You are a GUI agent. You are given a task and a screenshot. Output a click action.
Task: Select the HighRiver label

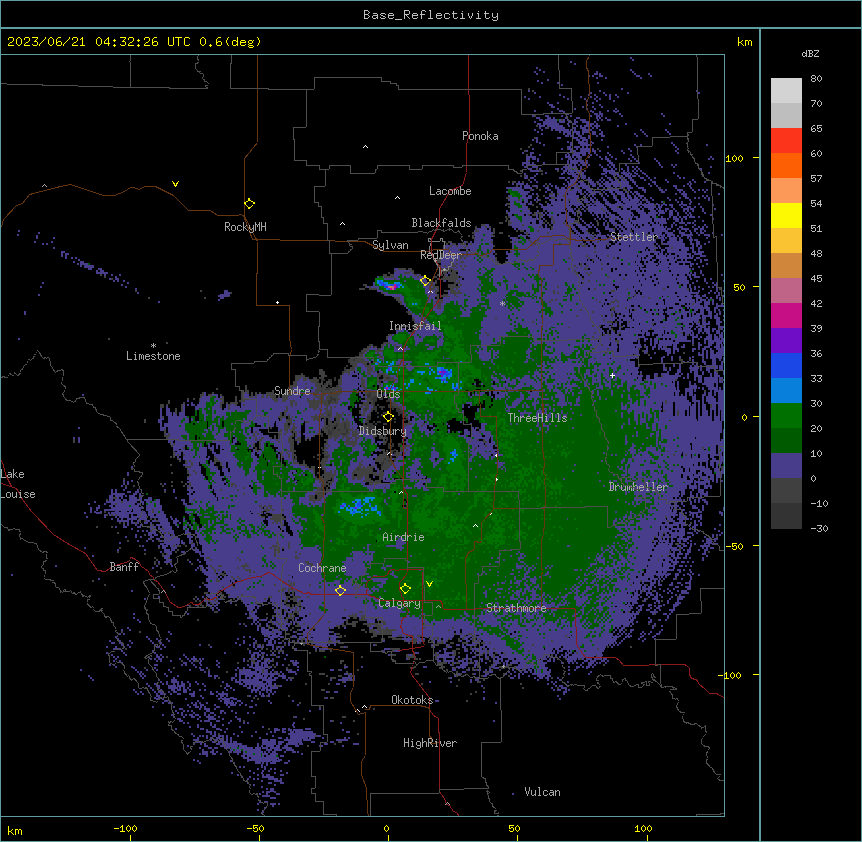click(430, 743)
